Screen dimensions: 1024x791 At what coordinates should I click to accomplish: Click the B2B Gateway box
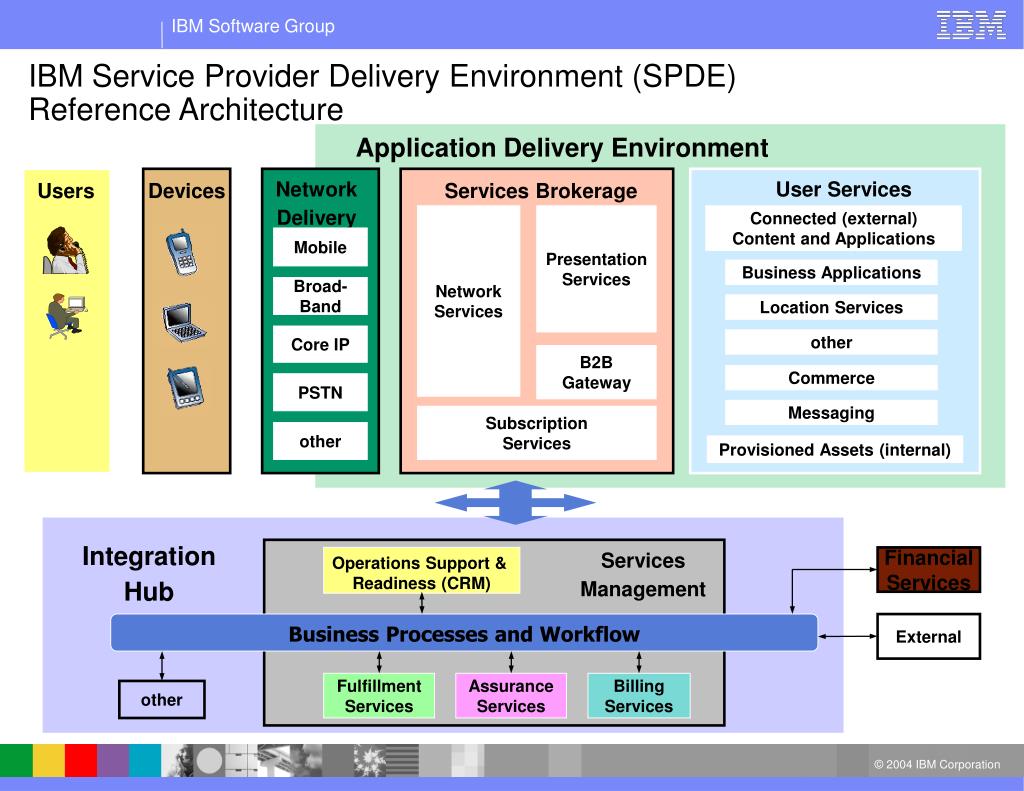pos(596,372)
